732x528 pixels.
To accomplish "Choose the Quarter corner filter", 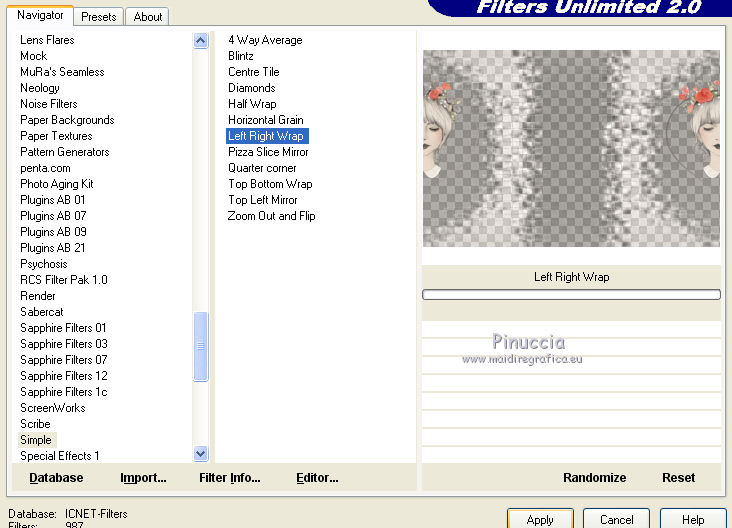I will 262,168.
